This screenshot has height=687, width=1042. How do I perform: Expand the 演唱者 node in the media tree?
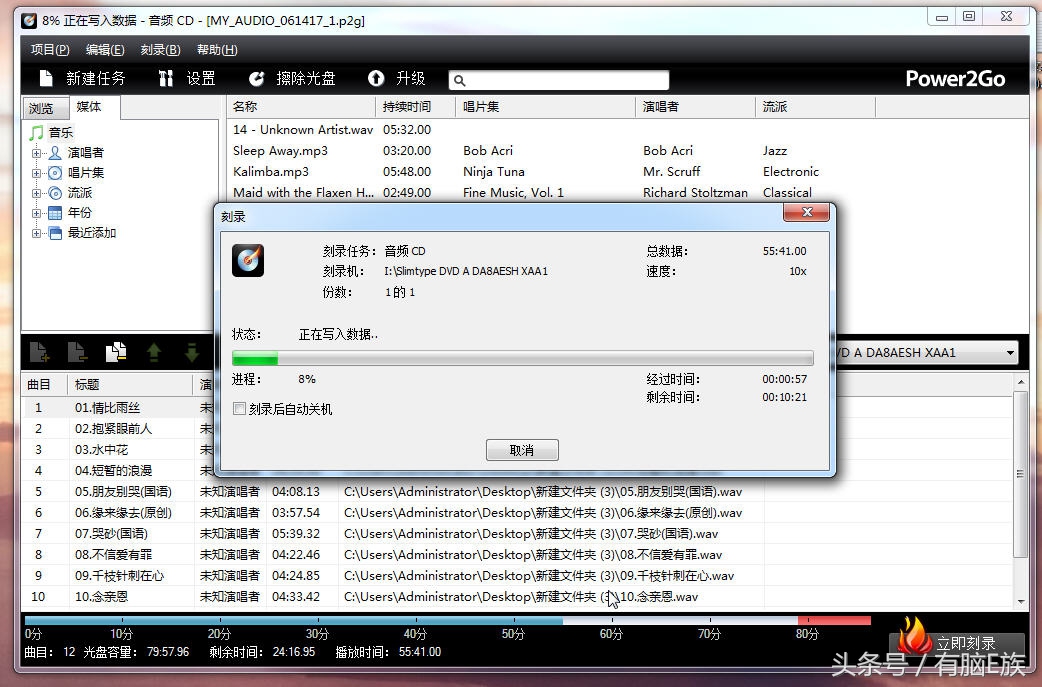click(38, 152)
